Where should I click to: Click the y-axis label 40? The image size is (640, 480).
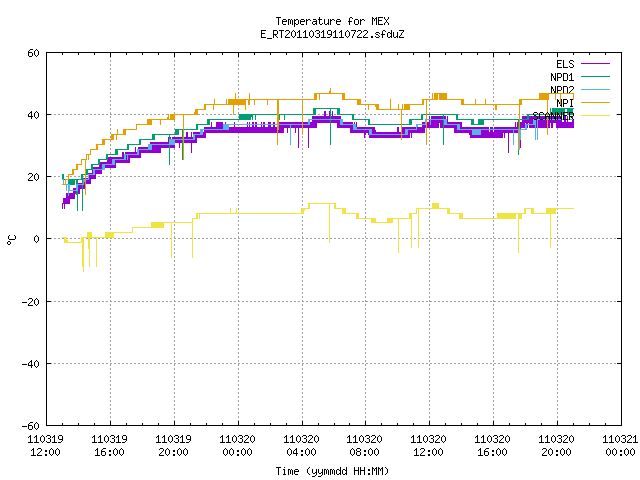[33, 115]
